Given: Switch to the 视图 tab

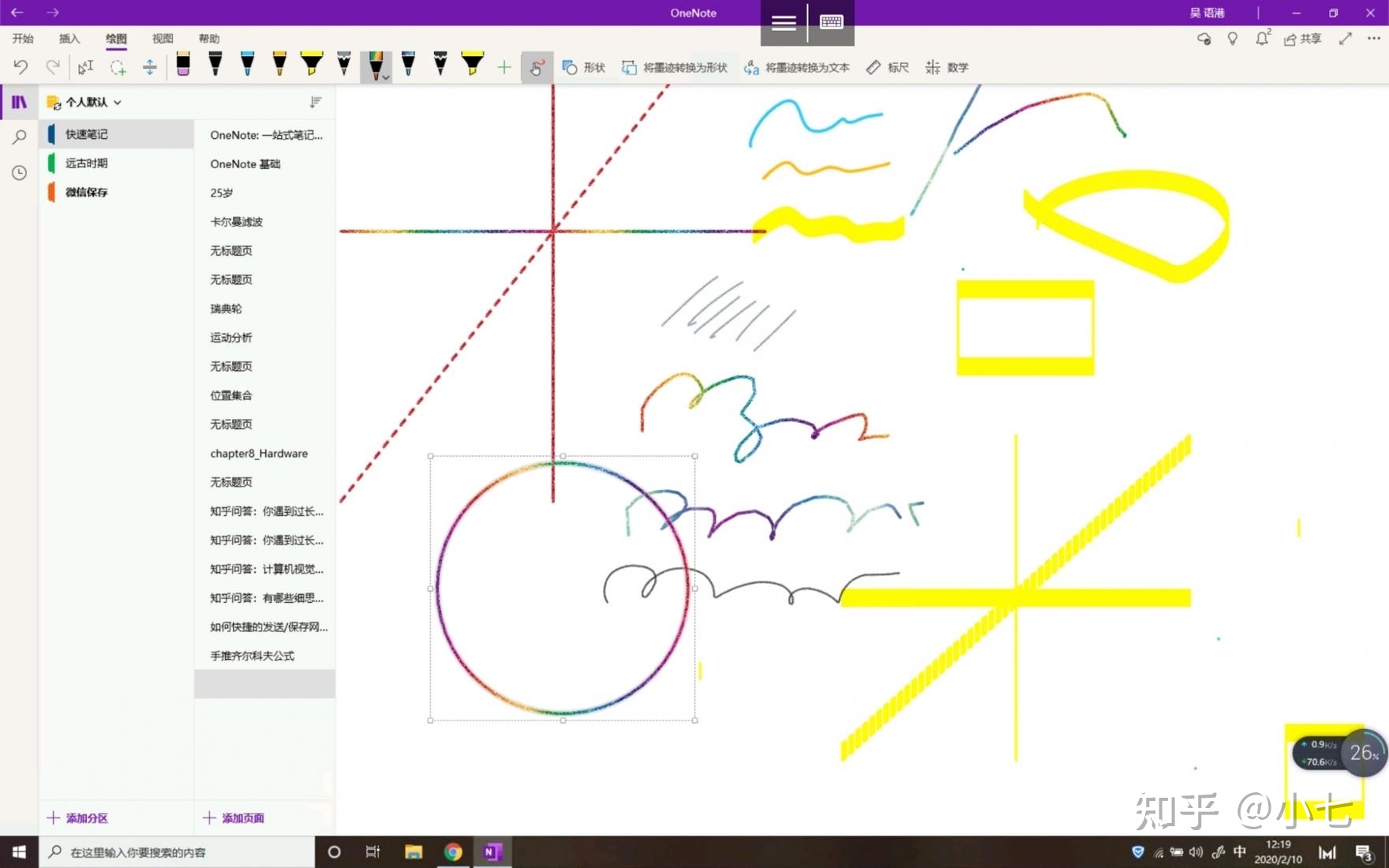Looking at the screenshot, I should (163, 39).
